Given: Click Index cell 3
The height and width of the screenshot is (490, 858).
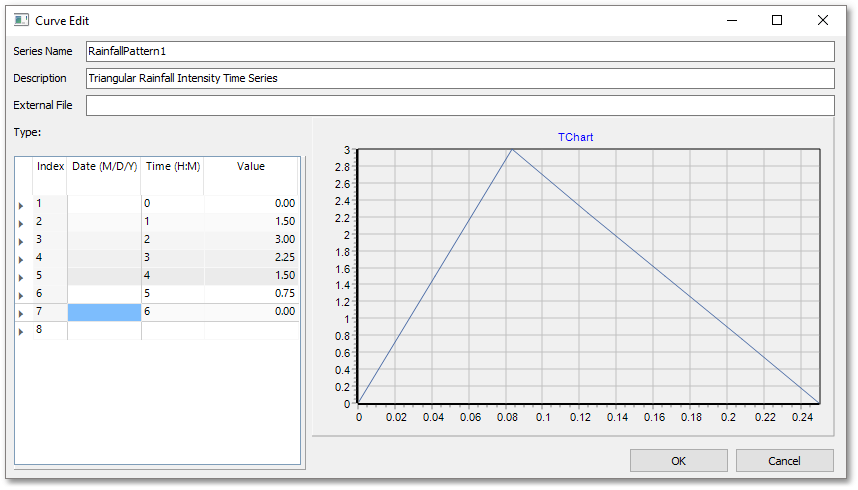Looking at the screenshot, I should [x=50, y=239].
